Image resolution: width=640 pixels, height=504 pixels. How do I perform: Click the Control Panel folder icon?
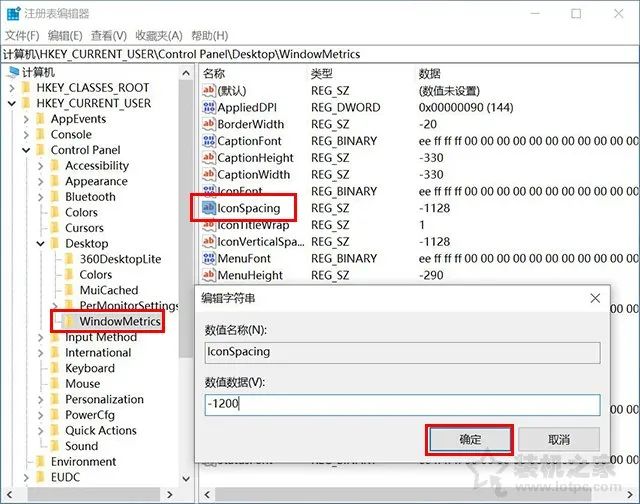coord(41,150)
